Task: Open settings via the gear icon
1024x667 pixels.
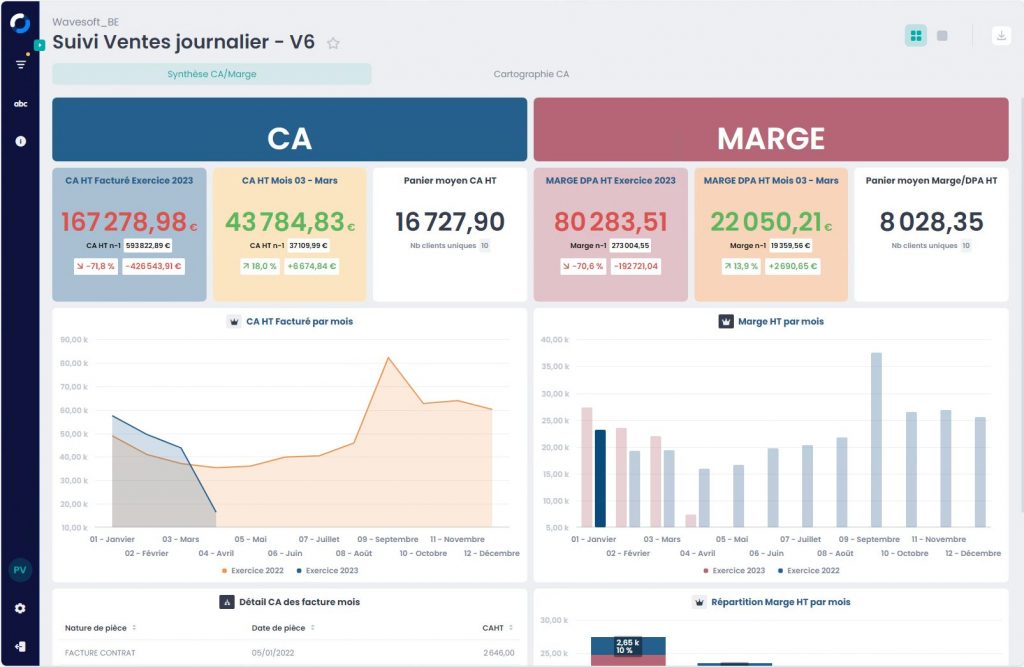Action: (x=20, y=608)
